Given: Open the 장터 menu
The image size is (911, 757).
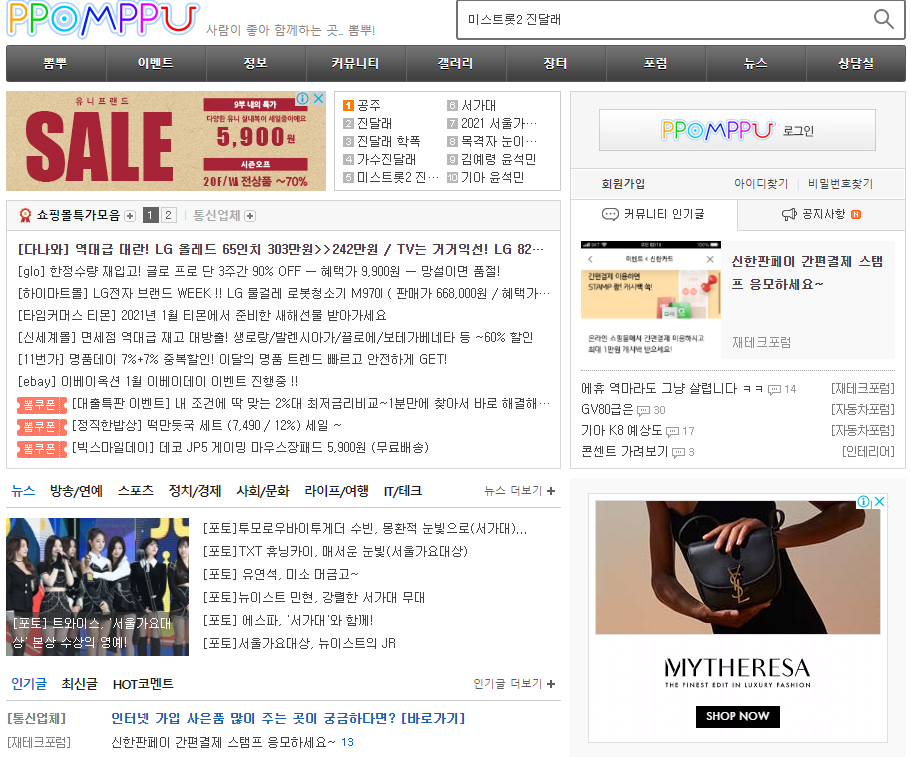Looking at the screenshot, I should (x=555, y=63).
